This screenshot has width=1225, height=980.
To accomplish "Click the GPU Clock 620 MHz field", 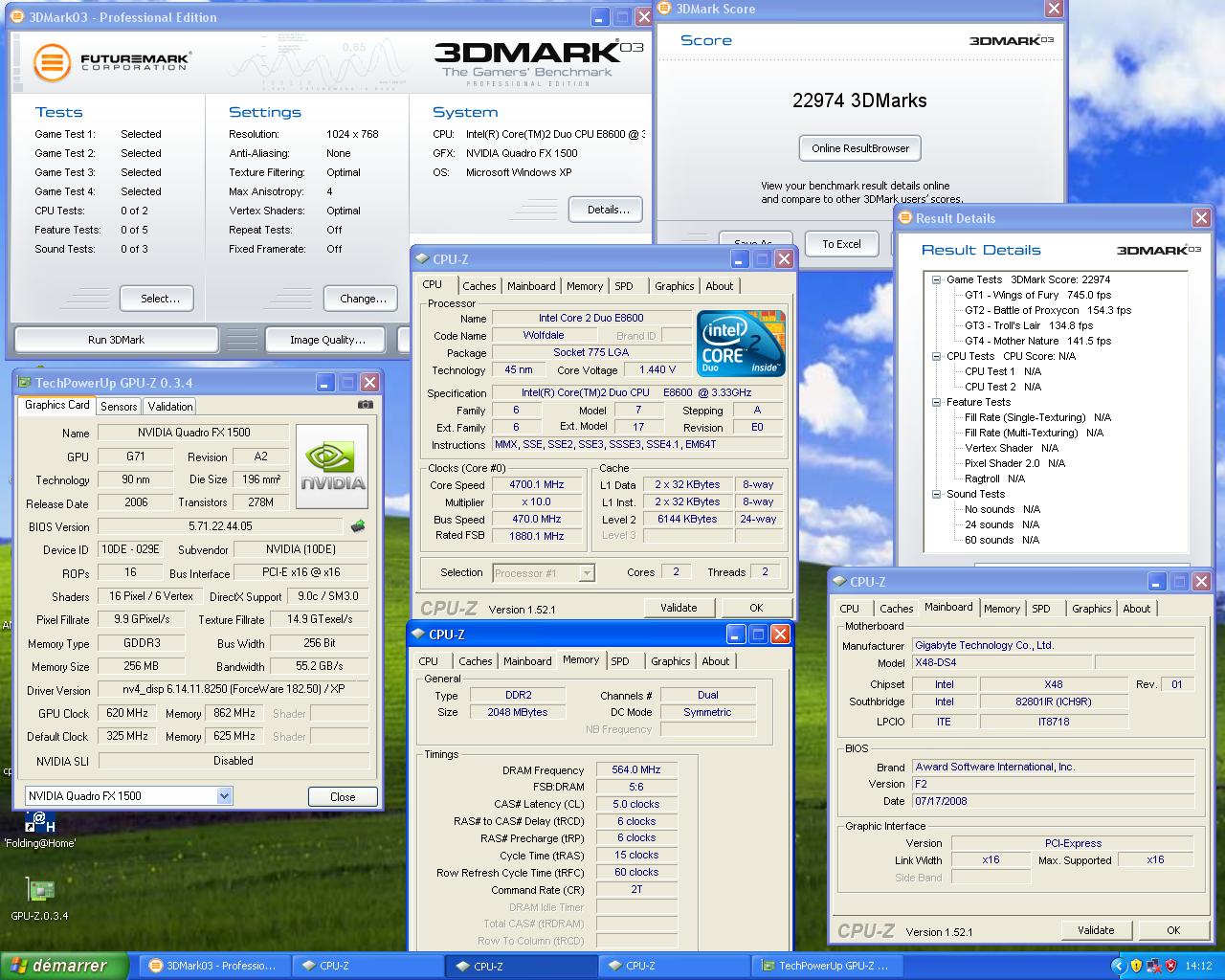I will (x=127, y=713).
